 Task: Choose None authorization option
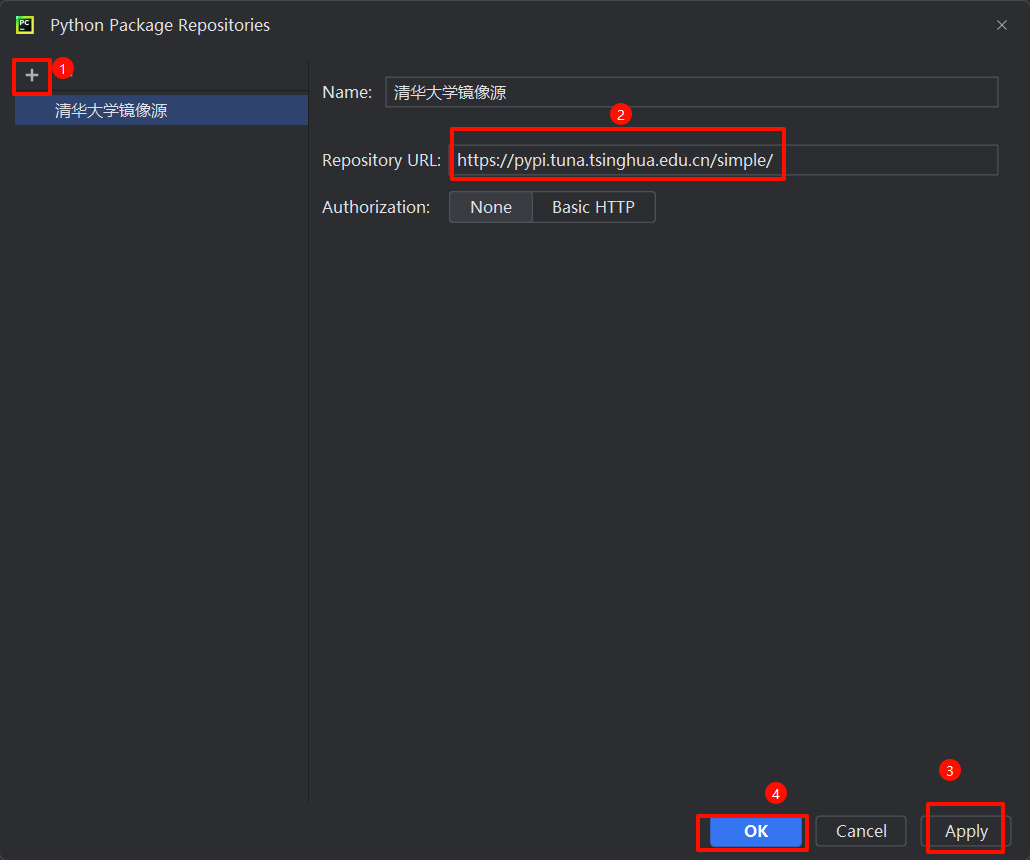click(491, 207)
